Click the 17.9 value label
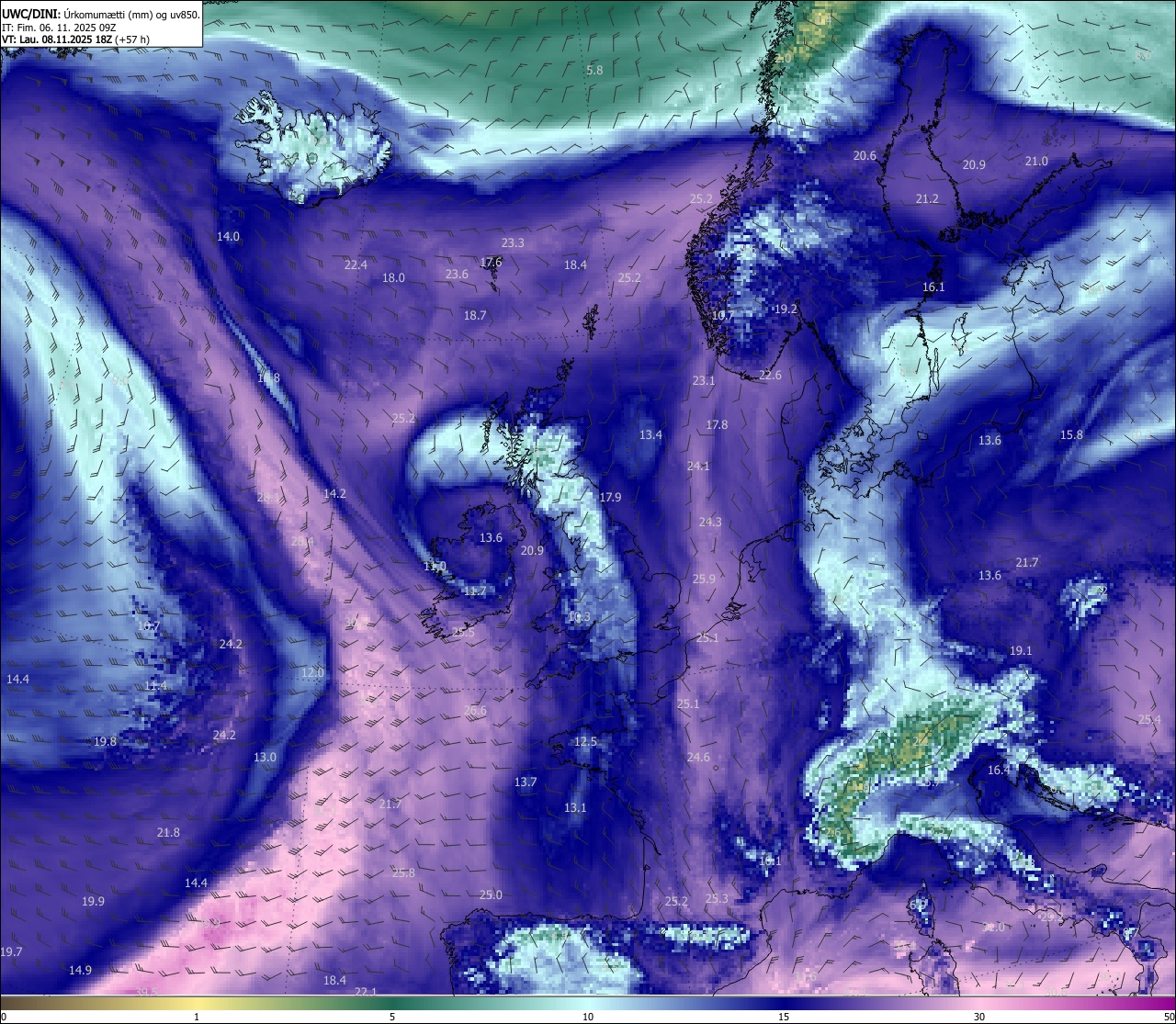The height and width of the screenshot is (1024, 1176). (x=610, y=498)
